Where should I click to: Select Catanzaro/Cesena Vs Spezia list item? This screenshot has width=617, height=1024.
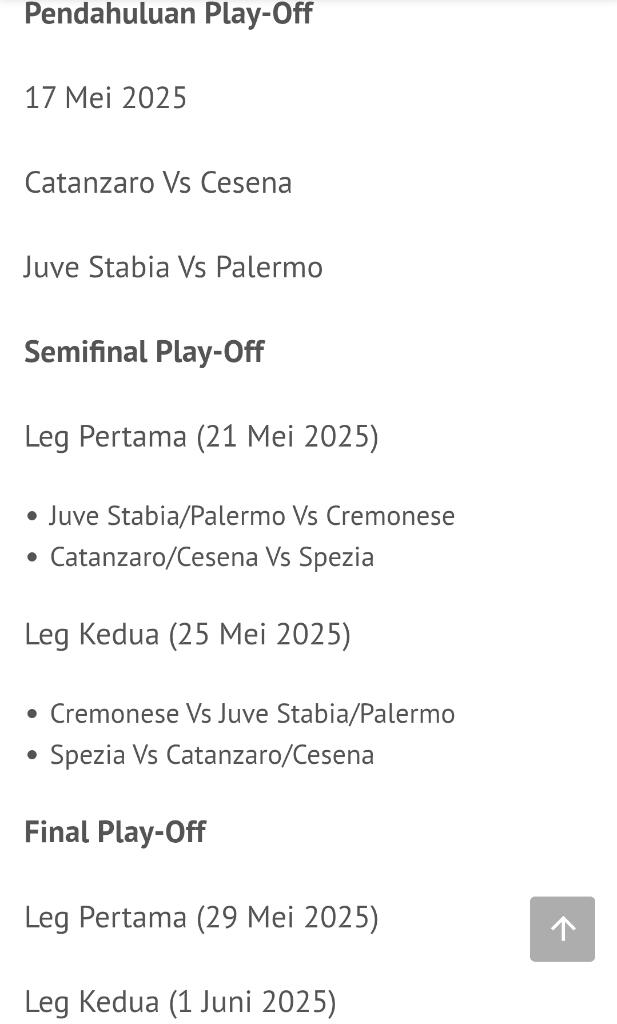(212, 557)
